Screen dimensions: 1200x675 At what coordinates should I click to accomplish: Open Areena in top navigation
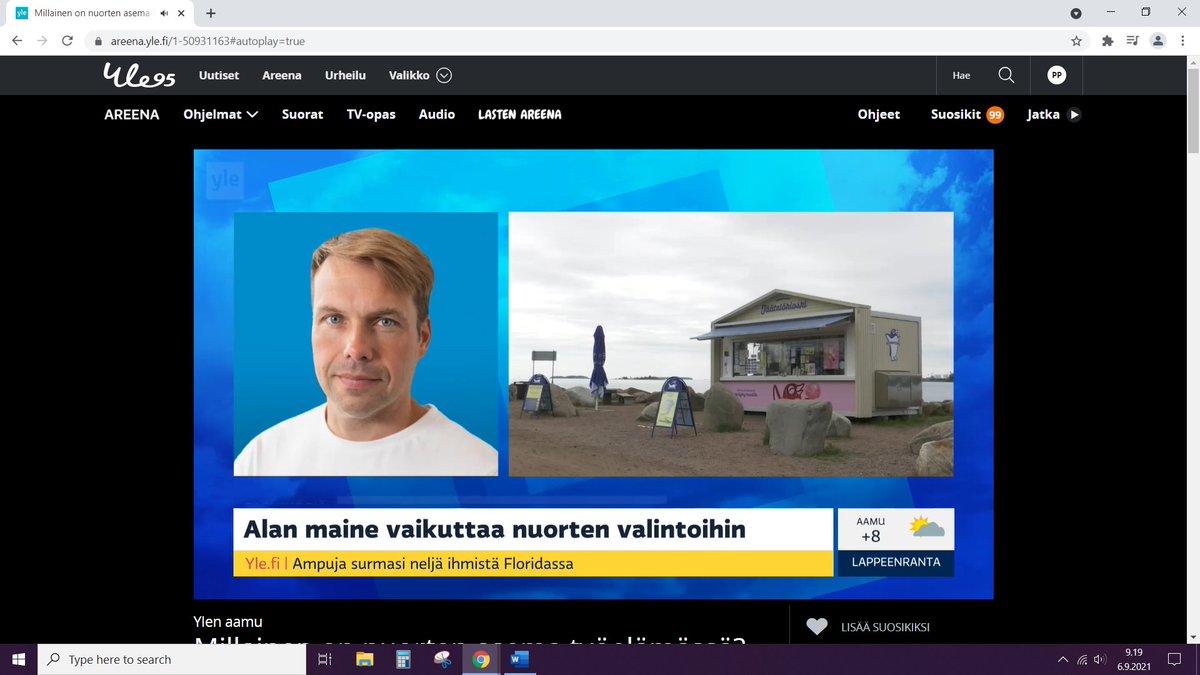point(282,76)
